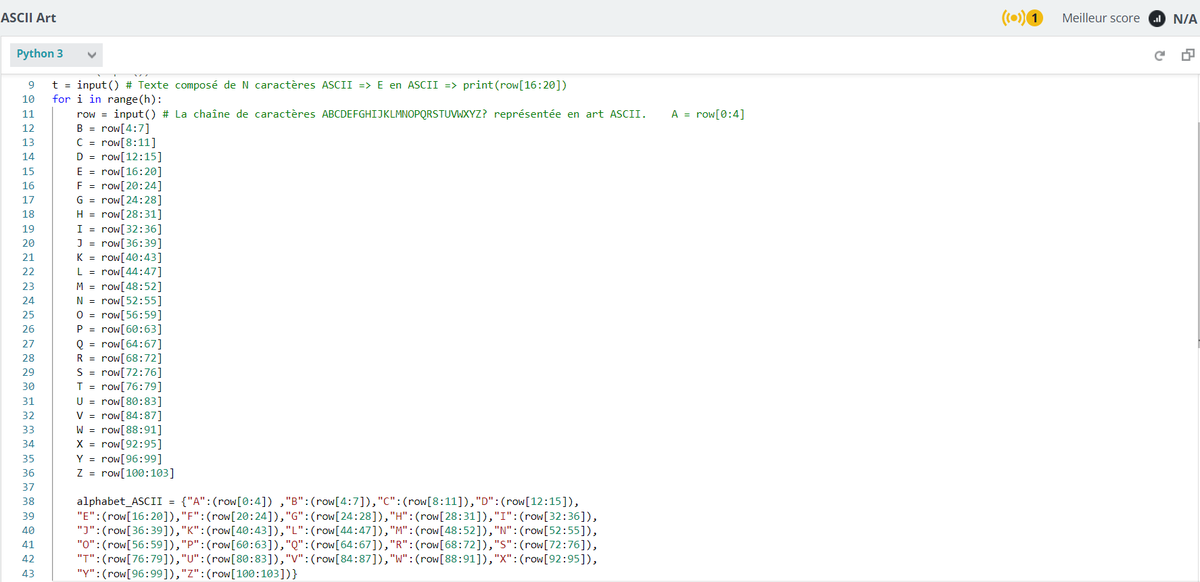Screen dimensions: 1200x582
Task: Click the dictionary line starting with "J"
Action: (x=338, y=530)
